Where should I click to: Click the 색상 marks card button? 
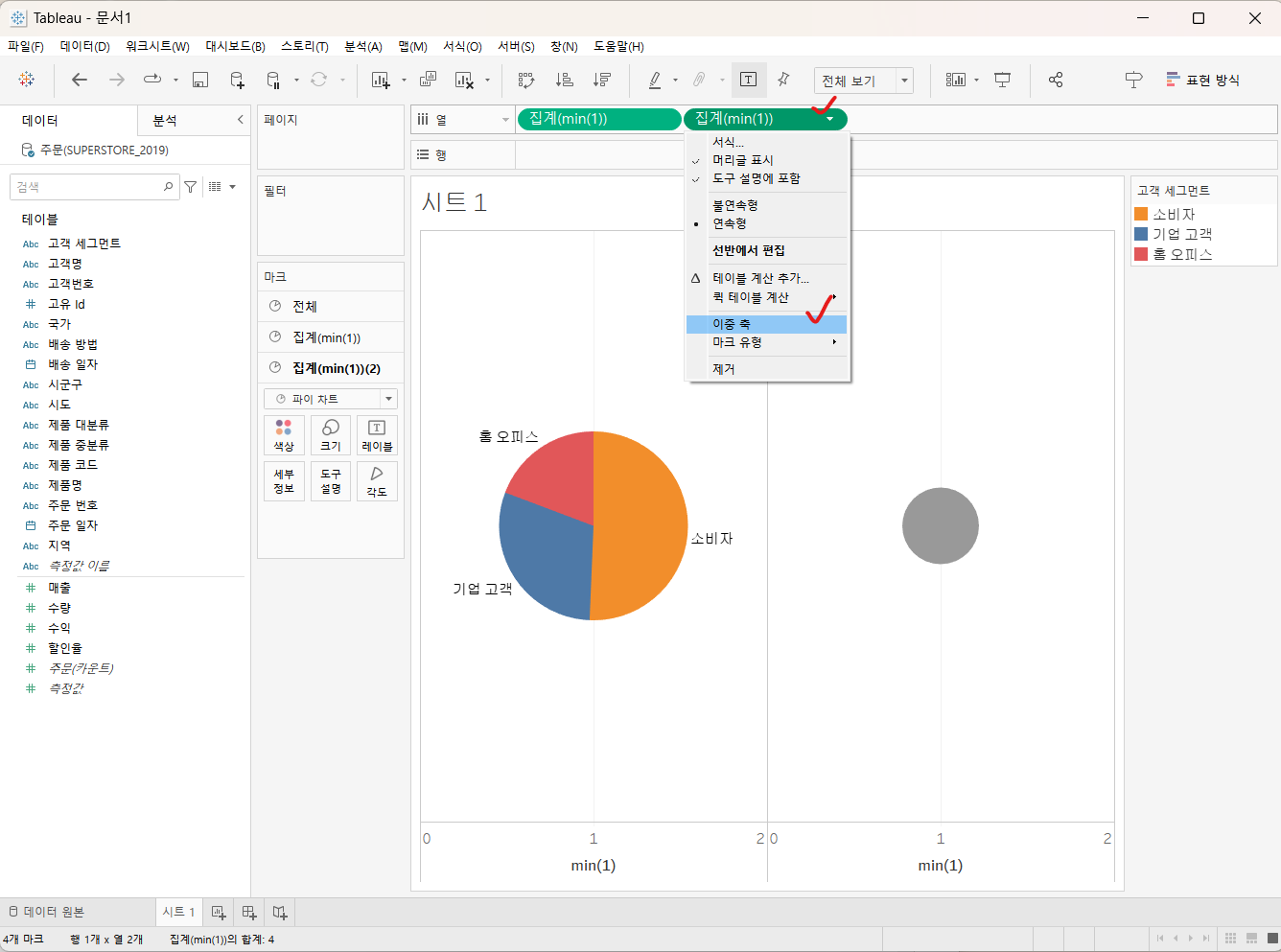click(284, 434)
